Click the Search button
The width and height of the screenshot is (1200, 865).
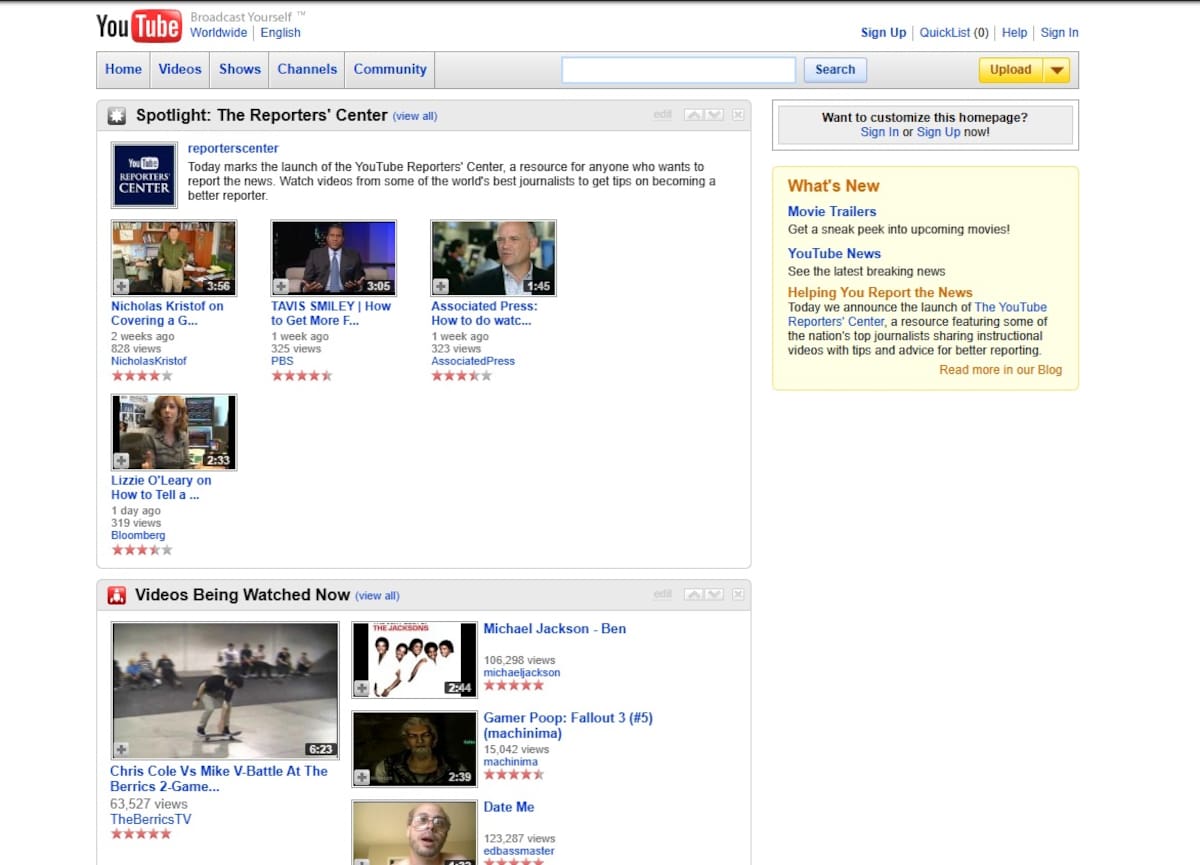click(835, 70)
